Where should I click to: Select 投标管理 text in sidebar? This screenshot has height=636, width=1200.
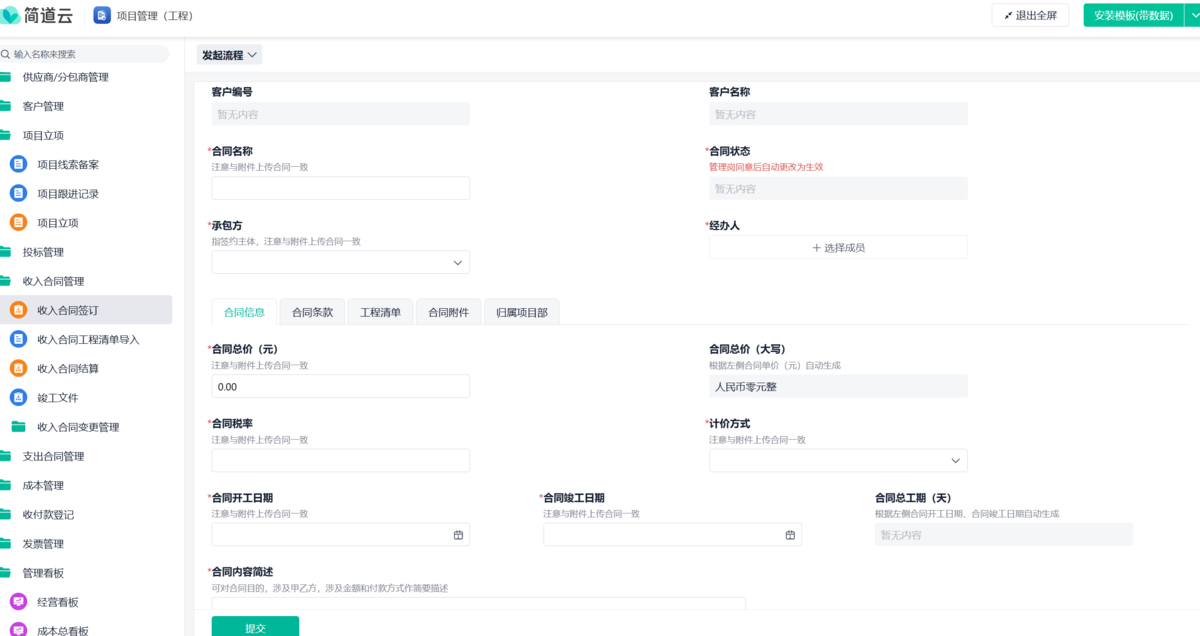43,252
